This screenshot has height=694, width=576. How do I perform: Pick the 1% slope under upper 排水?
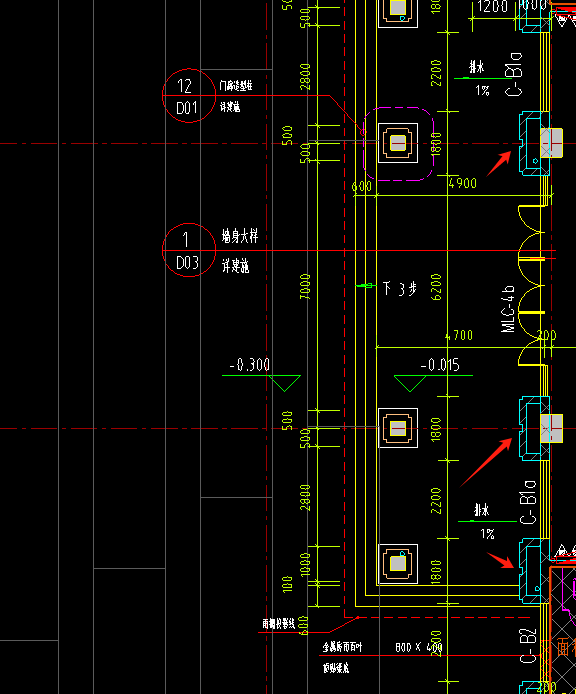tap(482, 91)
